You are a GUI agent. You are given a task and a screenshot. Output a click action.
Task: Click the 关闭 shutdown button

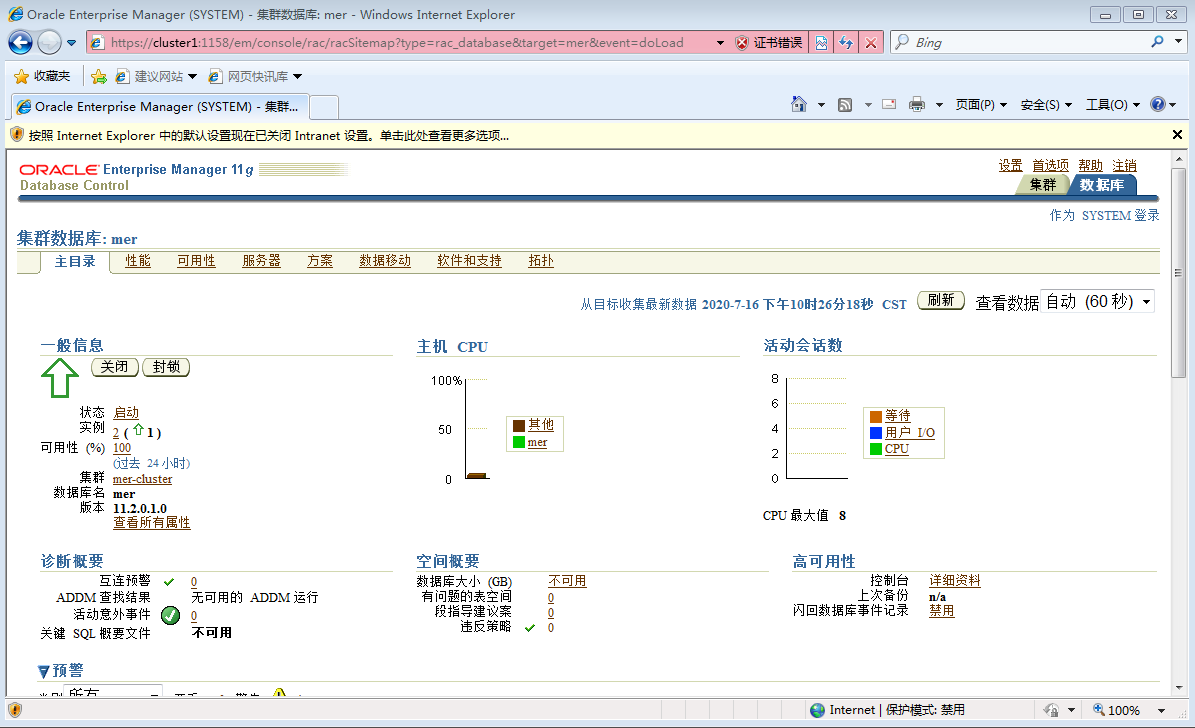point(115,367)
